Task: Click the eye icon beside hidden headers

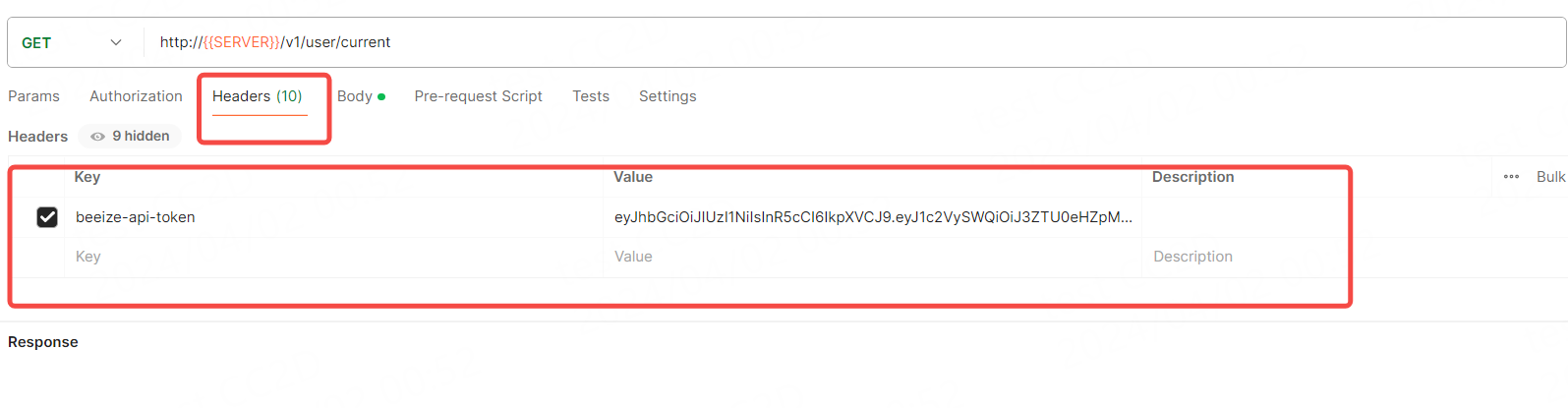Action: [97, 137]
